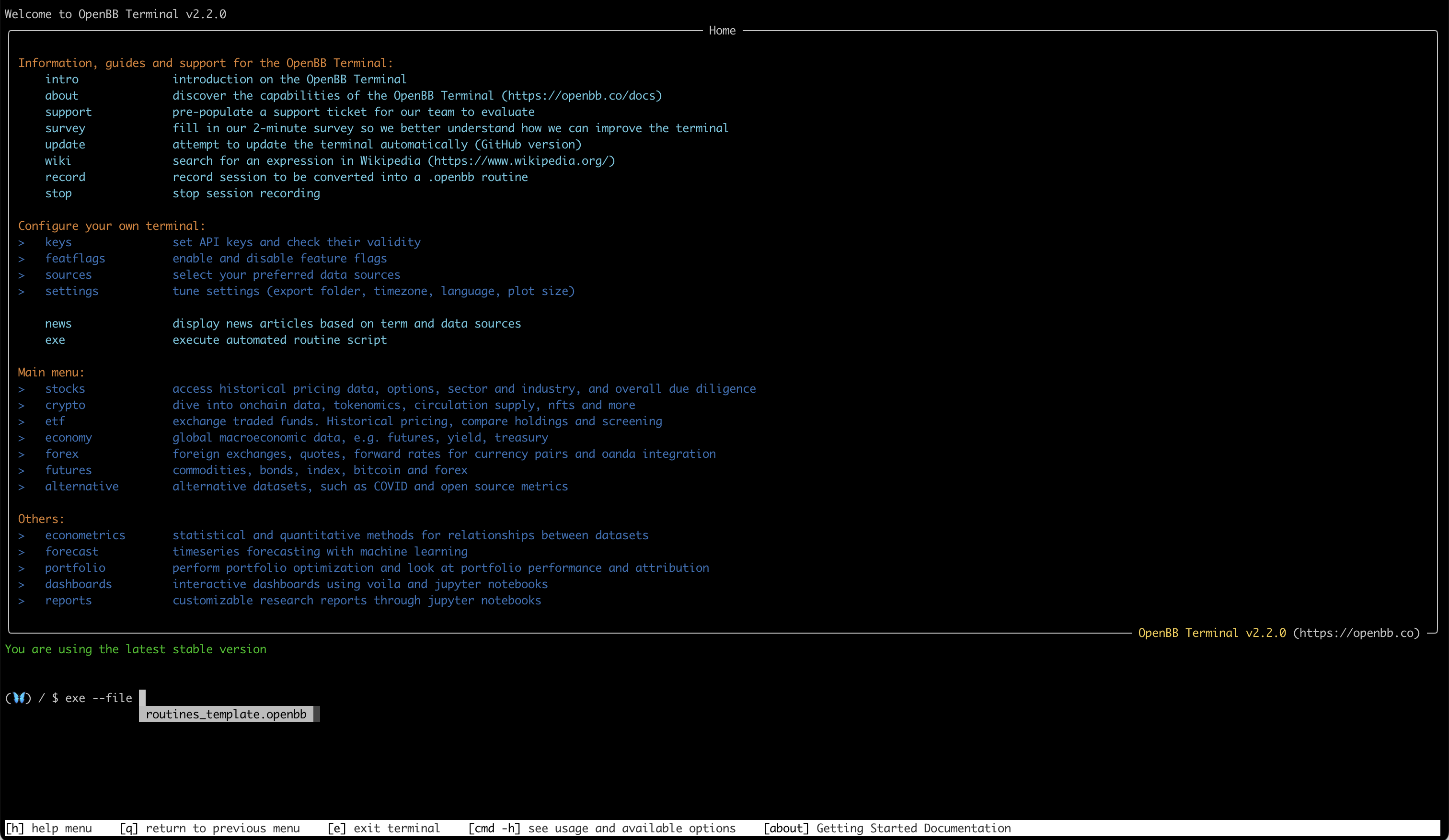1449x840 pixels.
Task: Click the 'wiki' command entry
Action: 58,161
